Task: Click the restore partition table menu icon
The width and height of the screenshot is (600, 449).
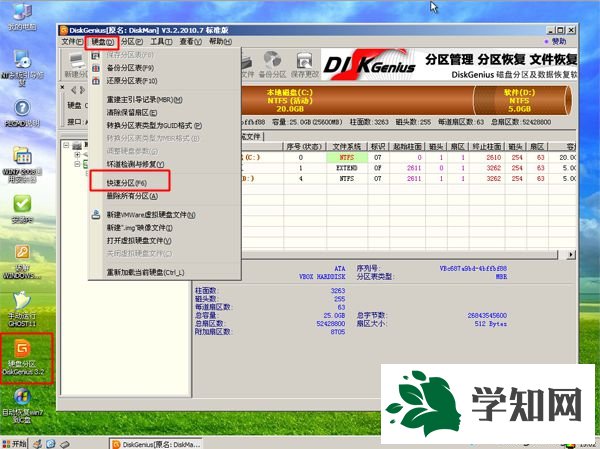Action: [96, 81]
